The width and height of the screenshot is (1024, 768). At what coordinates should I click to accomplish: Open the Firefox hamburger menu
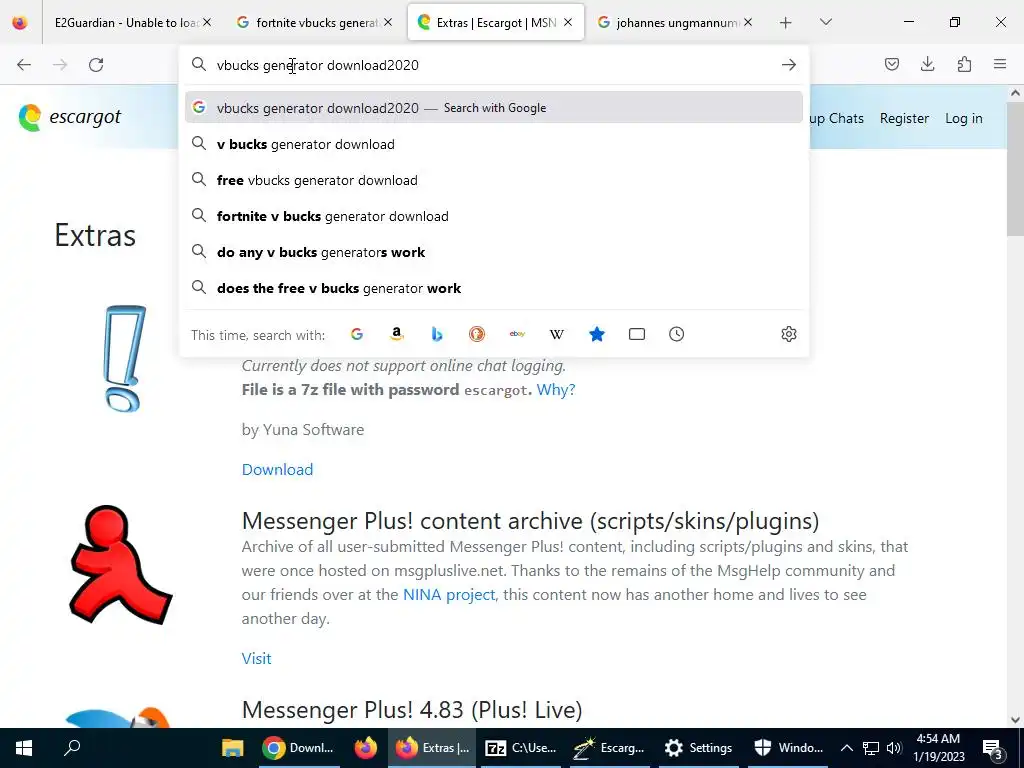pyautogui.click(x=1000, y=64)
